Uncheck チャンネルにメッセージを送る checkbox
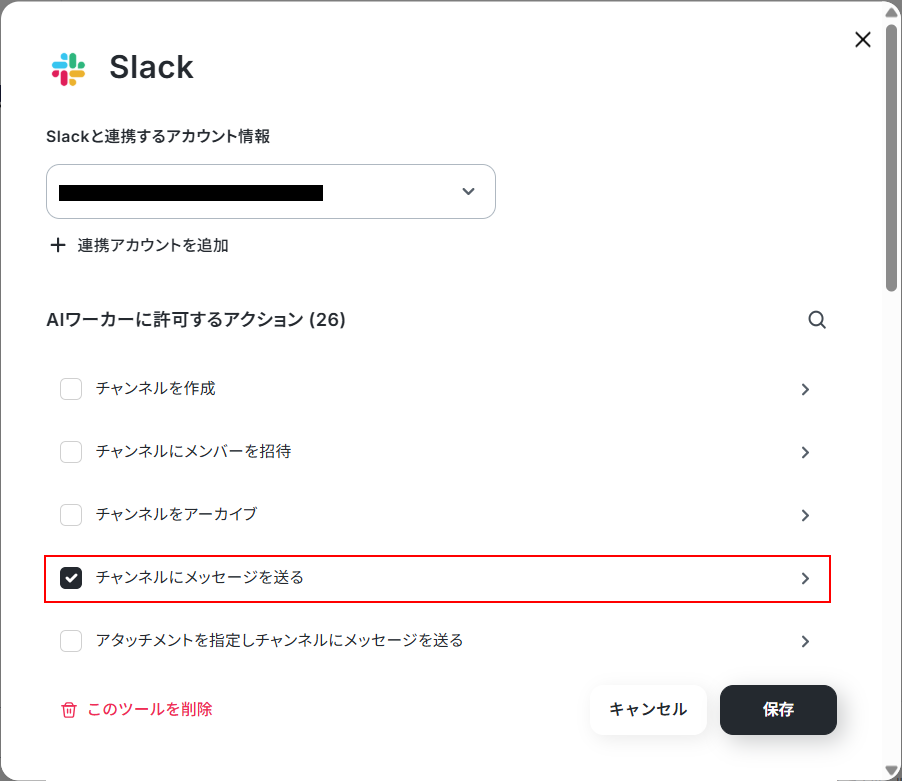The image size is (902, 781). coord(71,578)
